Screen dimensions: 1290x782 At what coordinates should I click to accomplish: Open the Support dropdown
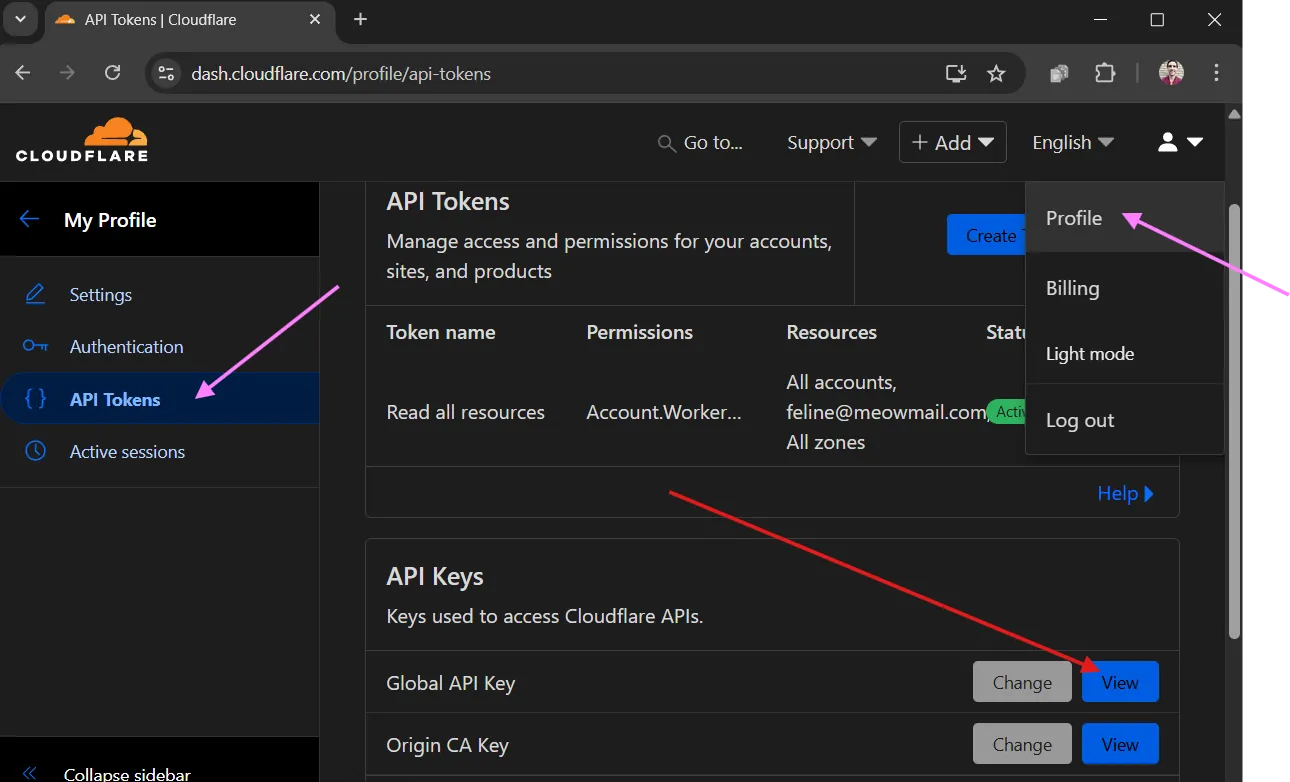(829, 142)
